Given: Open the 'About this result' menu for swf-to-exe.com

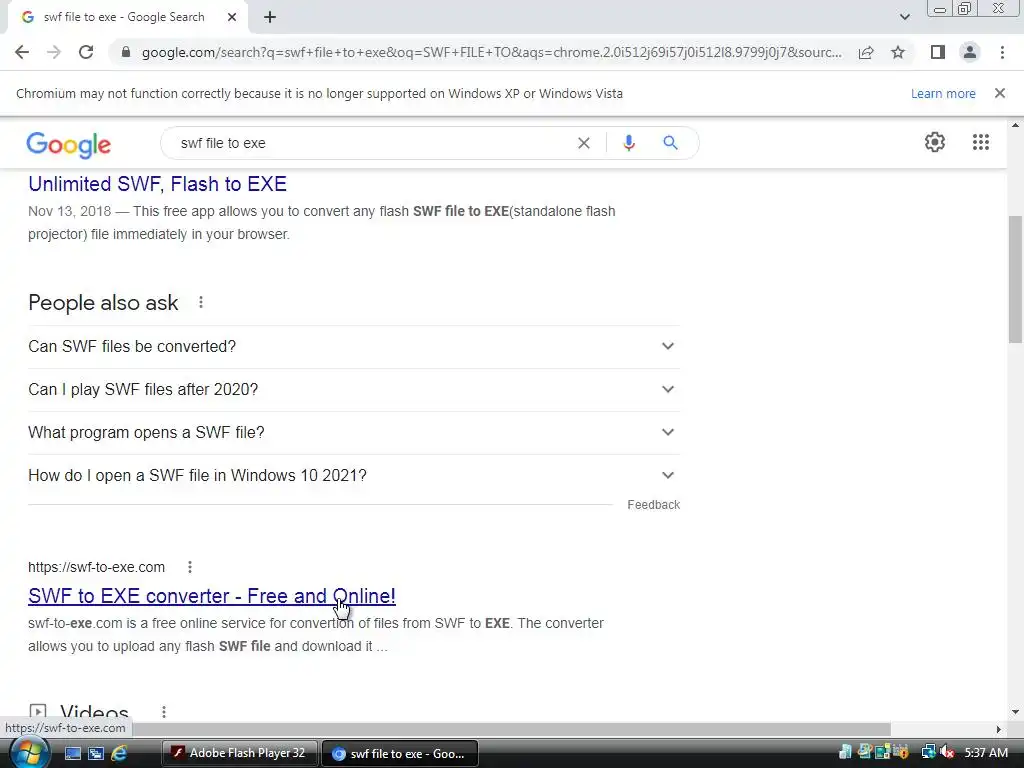Looking at the screenshot, I should point(190,567).
